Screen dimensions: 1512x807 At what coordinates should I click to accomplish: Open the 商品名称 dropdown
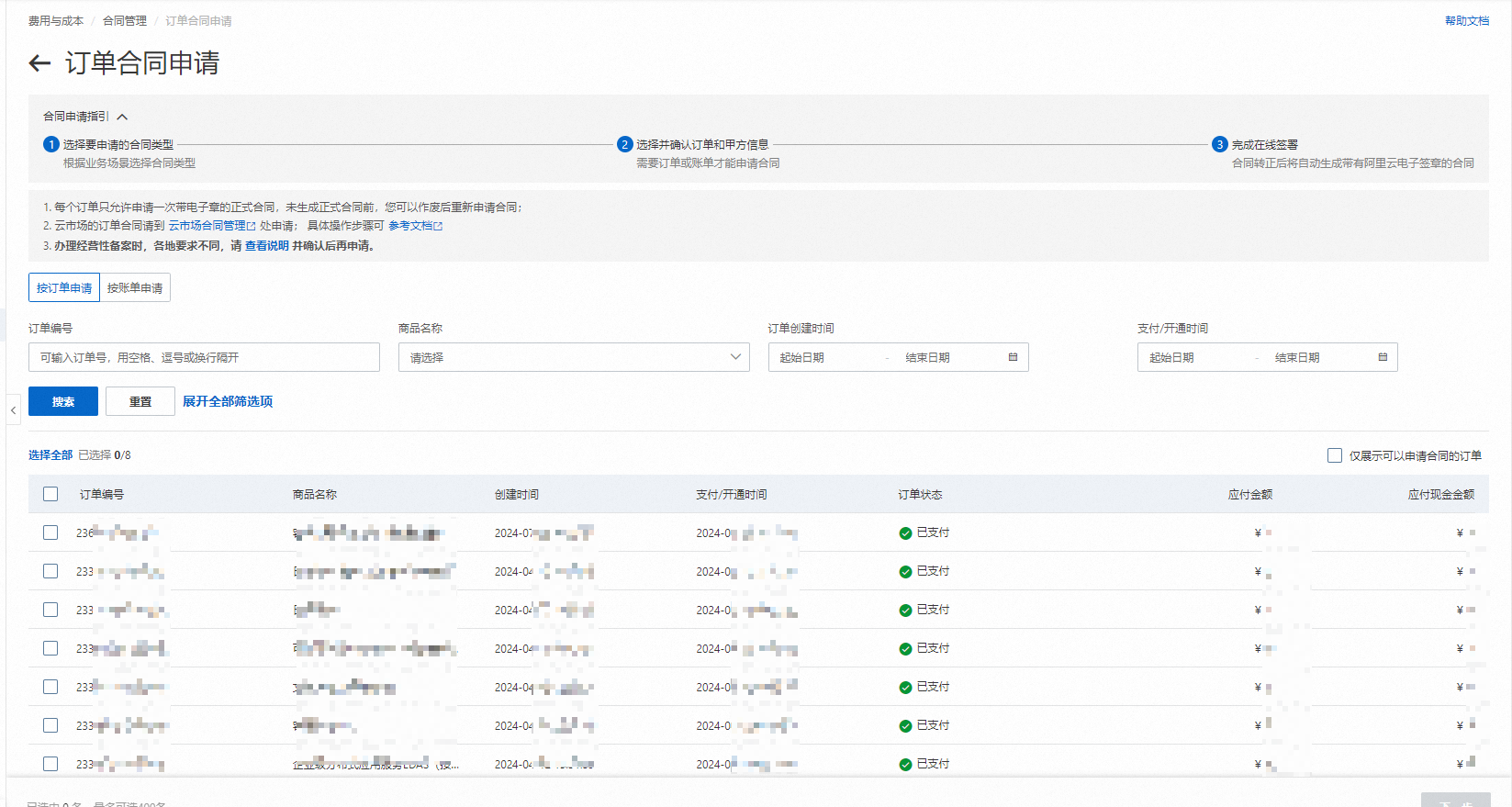coord(574,357)
